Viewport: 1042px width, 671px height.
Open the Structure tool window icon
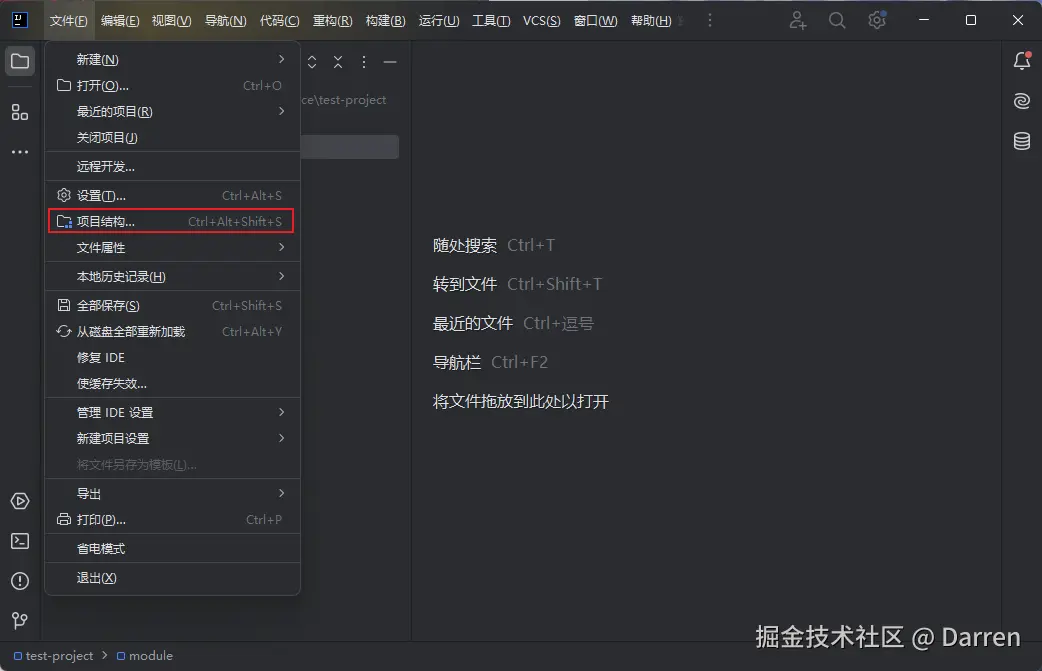pos(20,112)
